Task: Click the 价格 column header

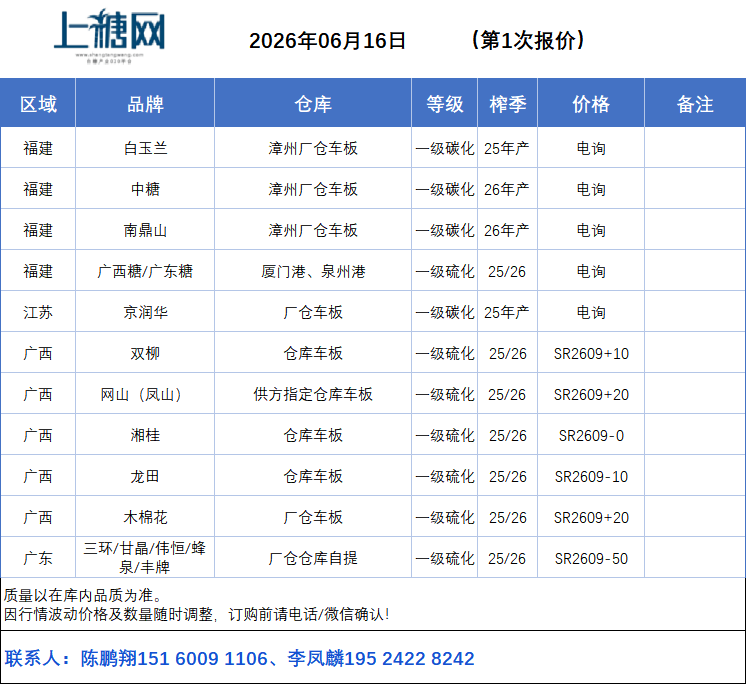Action: 591,103
